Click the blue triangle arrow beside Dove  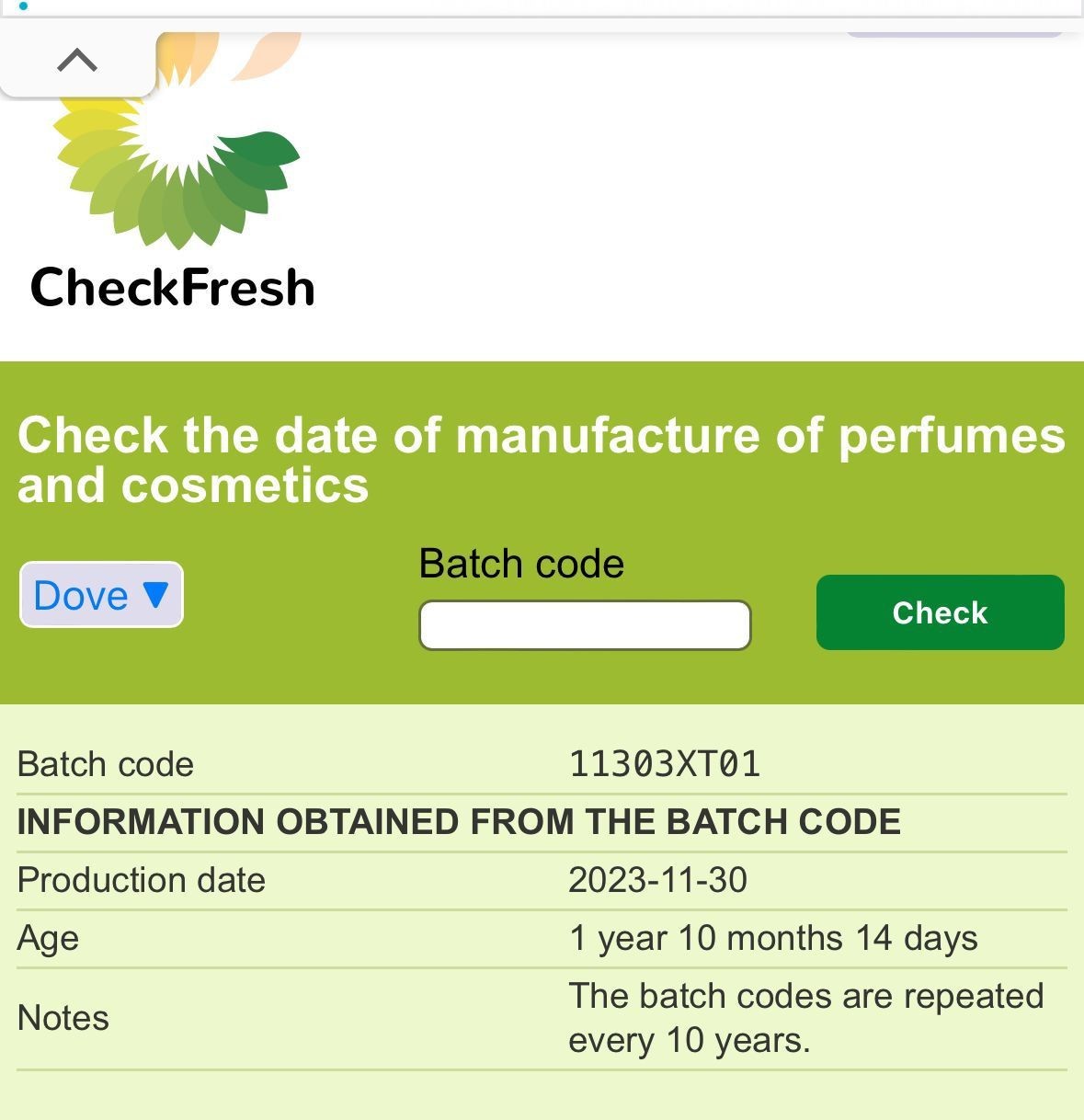click(155, 594)
